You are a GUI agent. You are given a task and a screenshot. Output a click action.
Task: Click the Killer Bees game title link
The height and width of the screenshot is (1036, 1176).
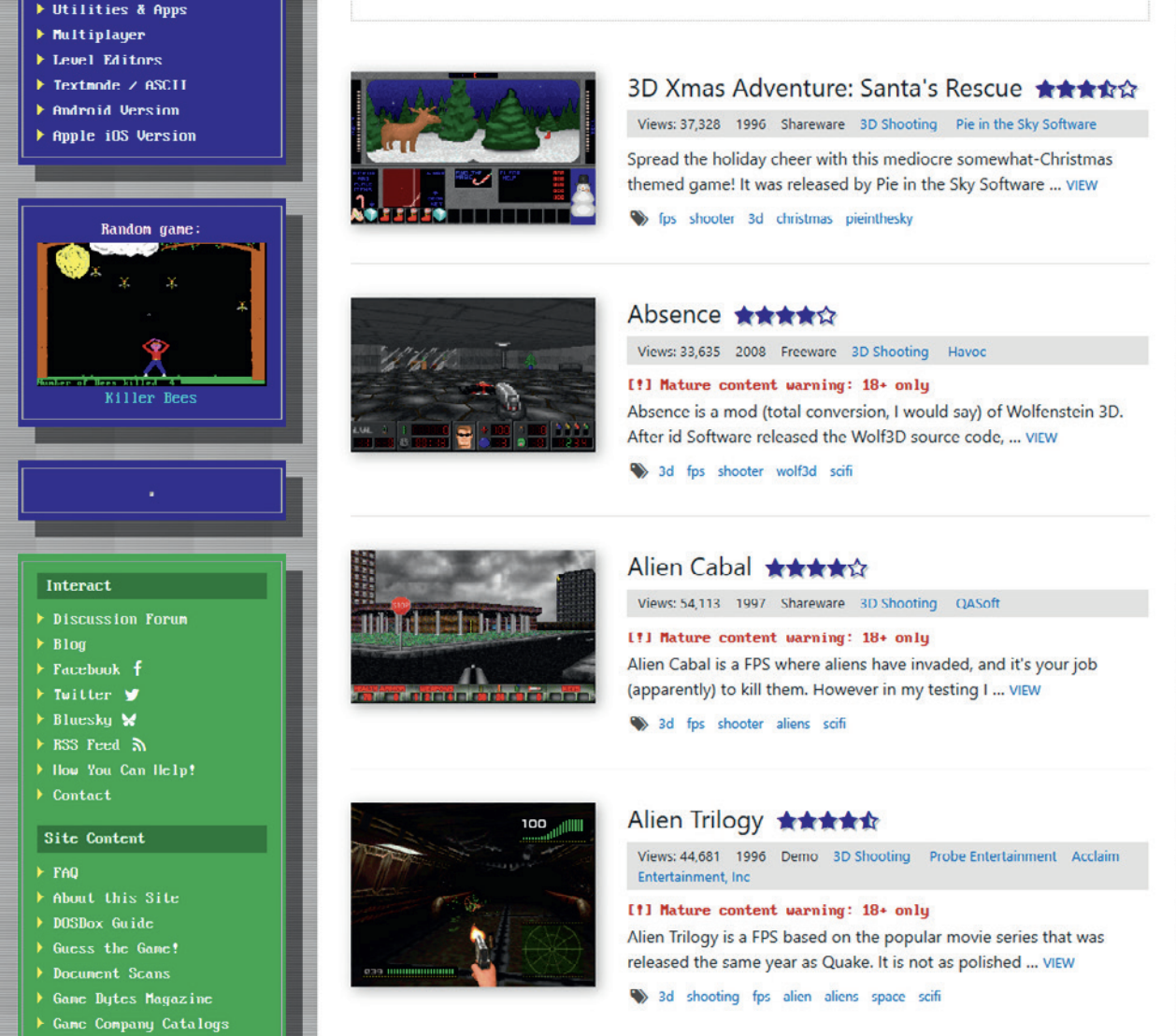(151, 397)
